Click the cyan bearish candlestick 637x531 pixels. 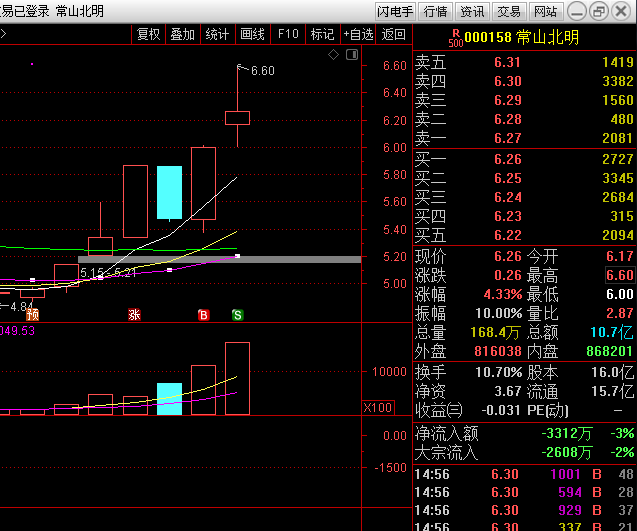(x=169, y=193)
